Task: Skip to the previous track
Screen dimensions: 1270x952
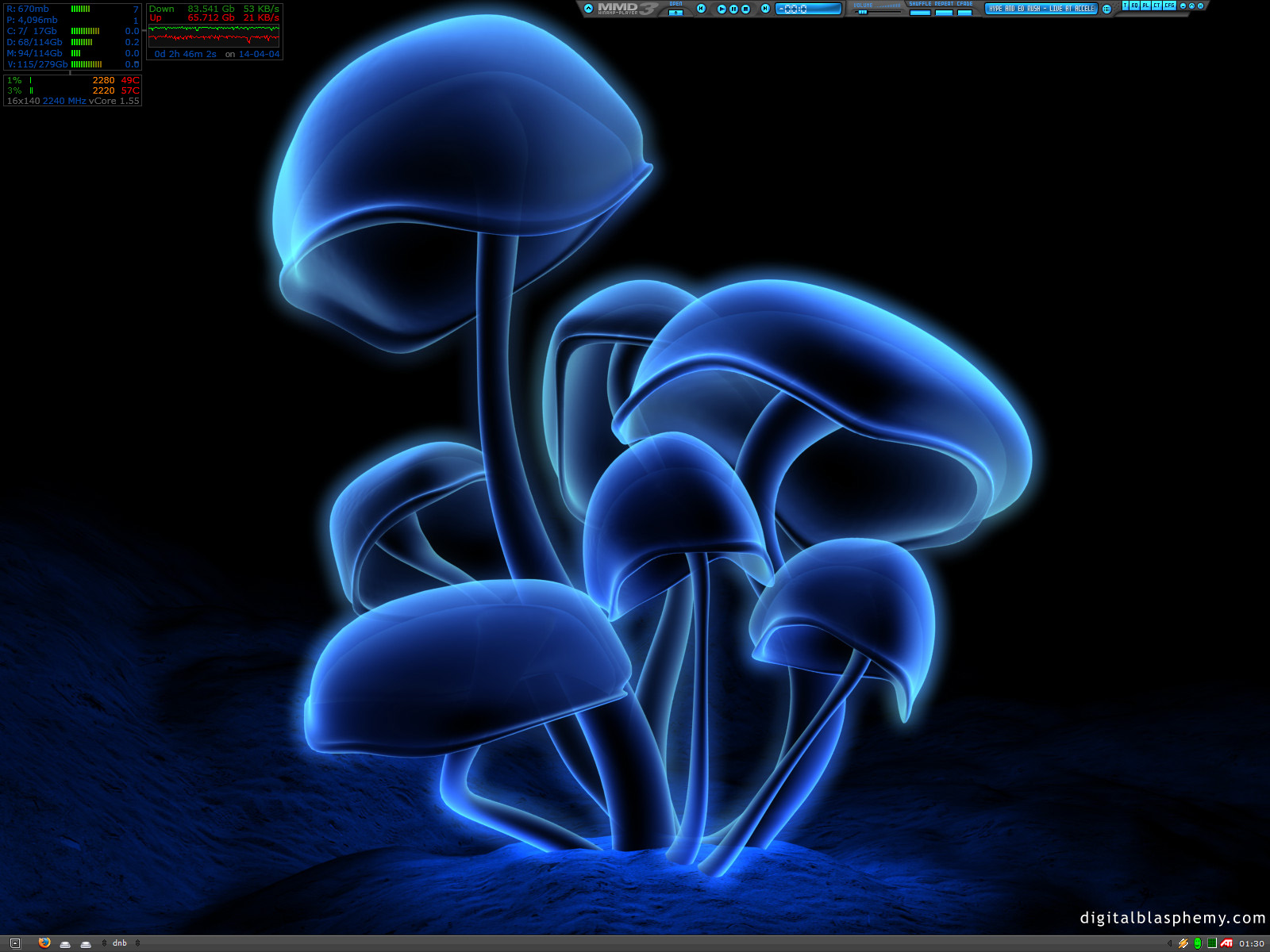Action: tap(701, 9)
